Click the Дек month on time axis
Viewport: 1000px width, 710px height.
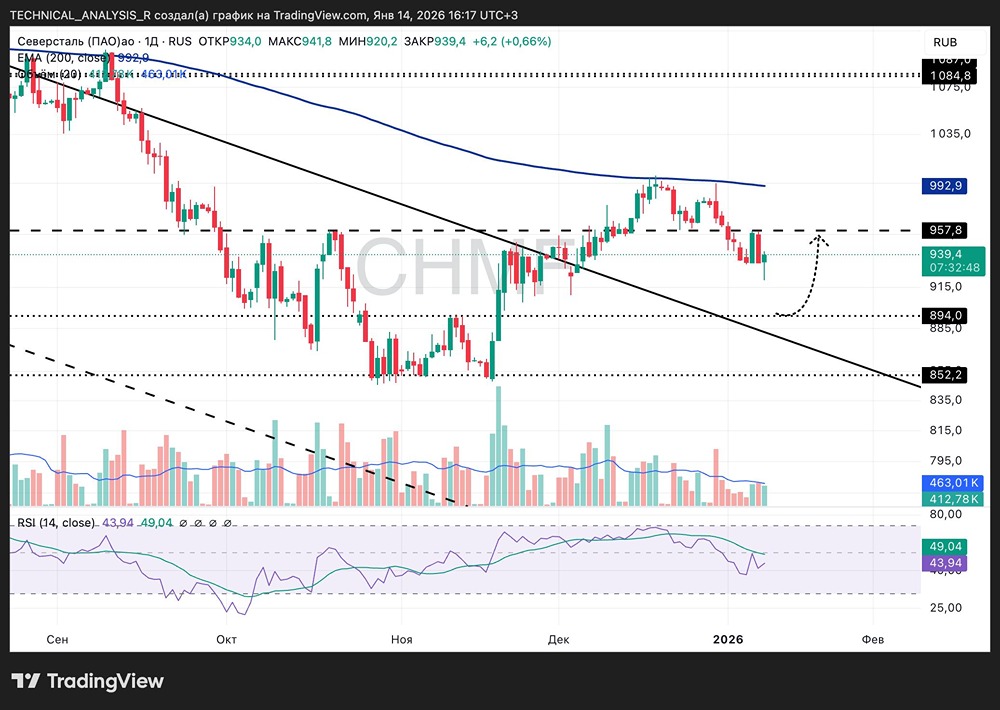558,639
